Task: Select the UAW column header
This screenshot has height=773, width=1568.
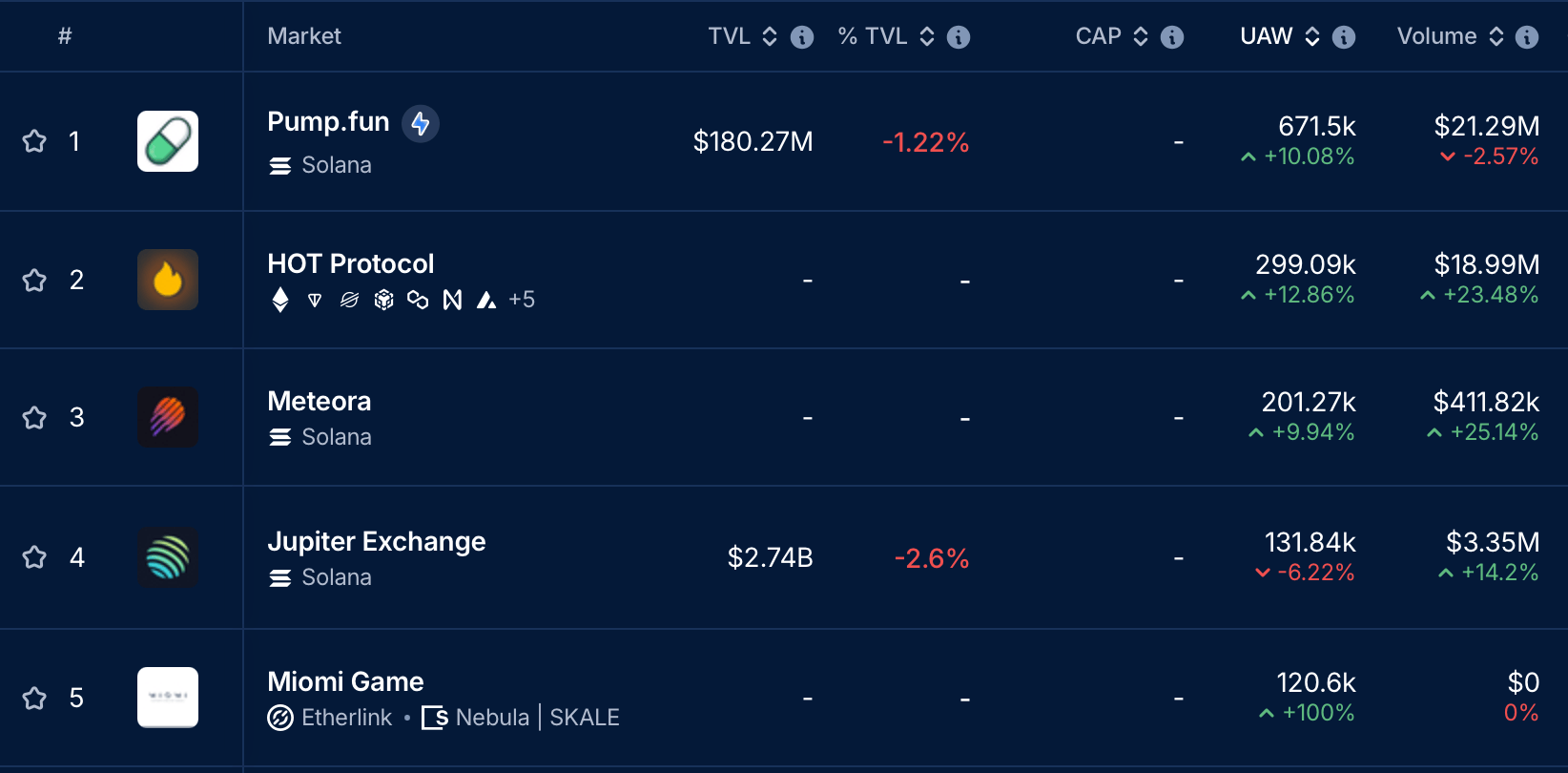Action: (1267, 36)
